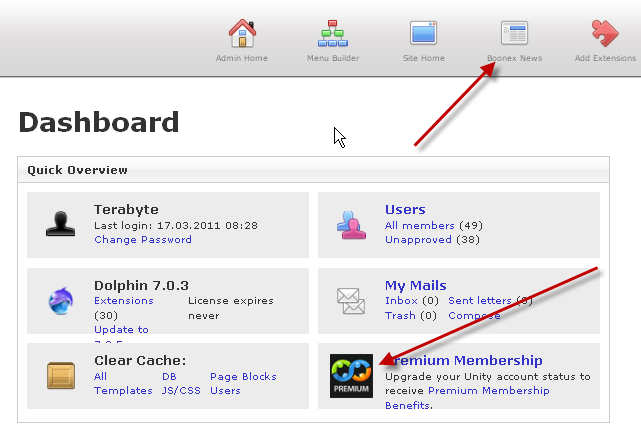The image size is (641, 426).
Task: Click the Add Extensions puzzle icon
Action: point(605,33)
